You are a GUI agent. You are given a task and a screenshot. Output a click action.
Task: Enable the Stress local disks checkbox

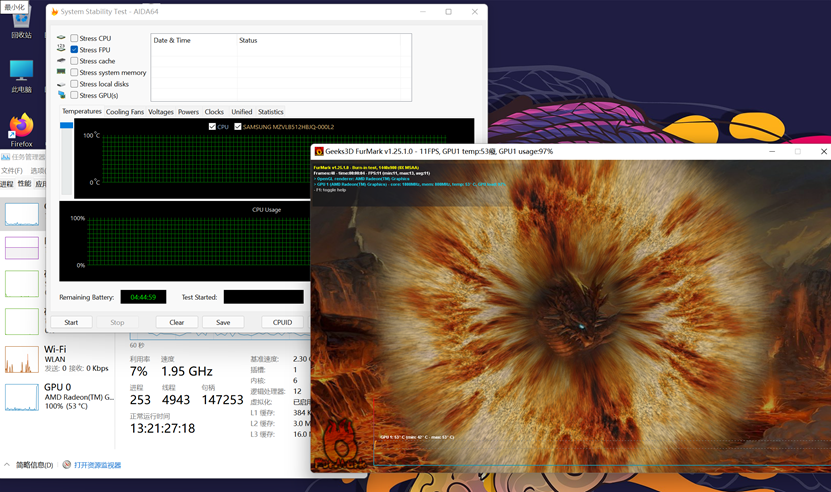click(x=74, y=84)
